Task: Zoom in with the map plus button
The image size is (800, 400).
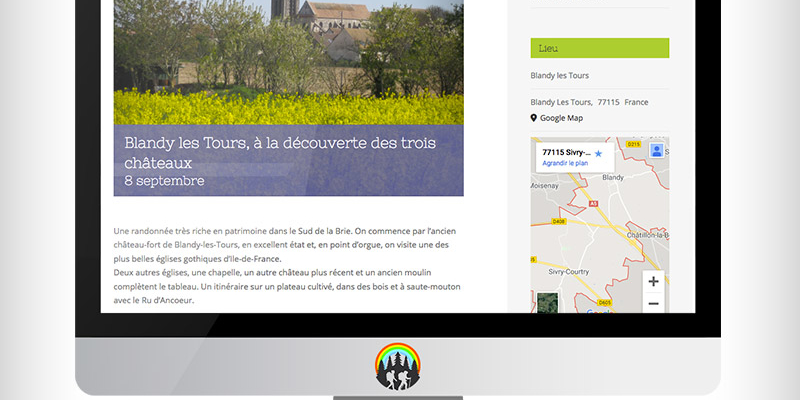Action: pyautogui.click(x=653, y=281)
